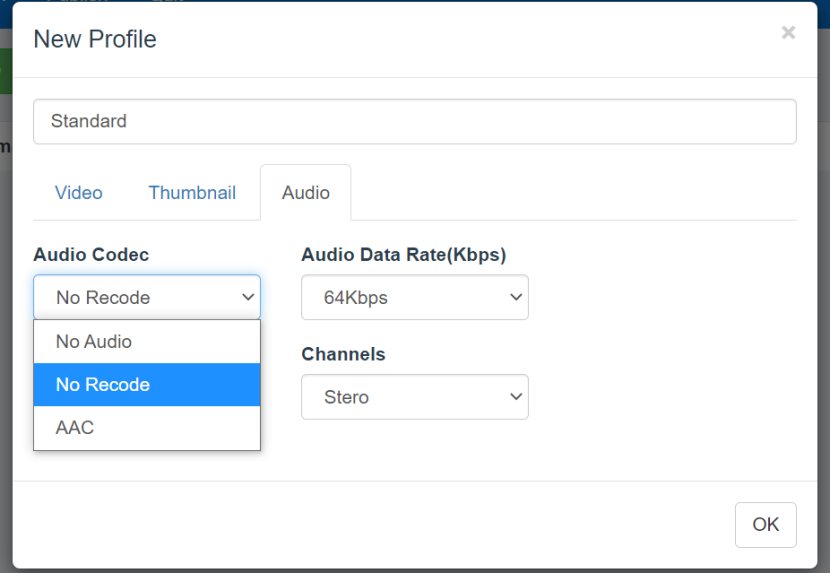
Task: Choose No Audio from codec list
Action: 147,342
